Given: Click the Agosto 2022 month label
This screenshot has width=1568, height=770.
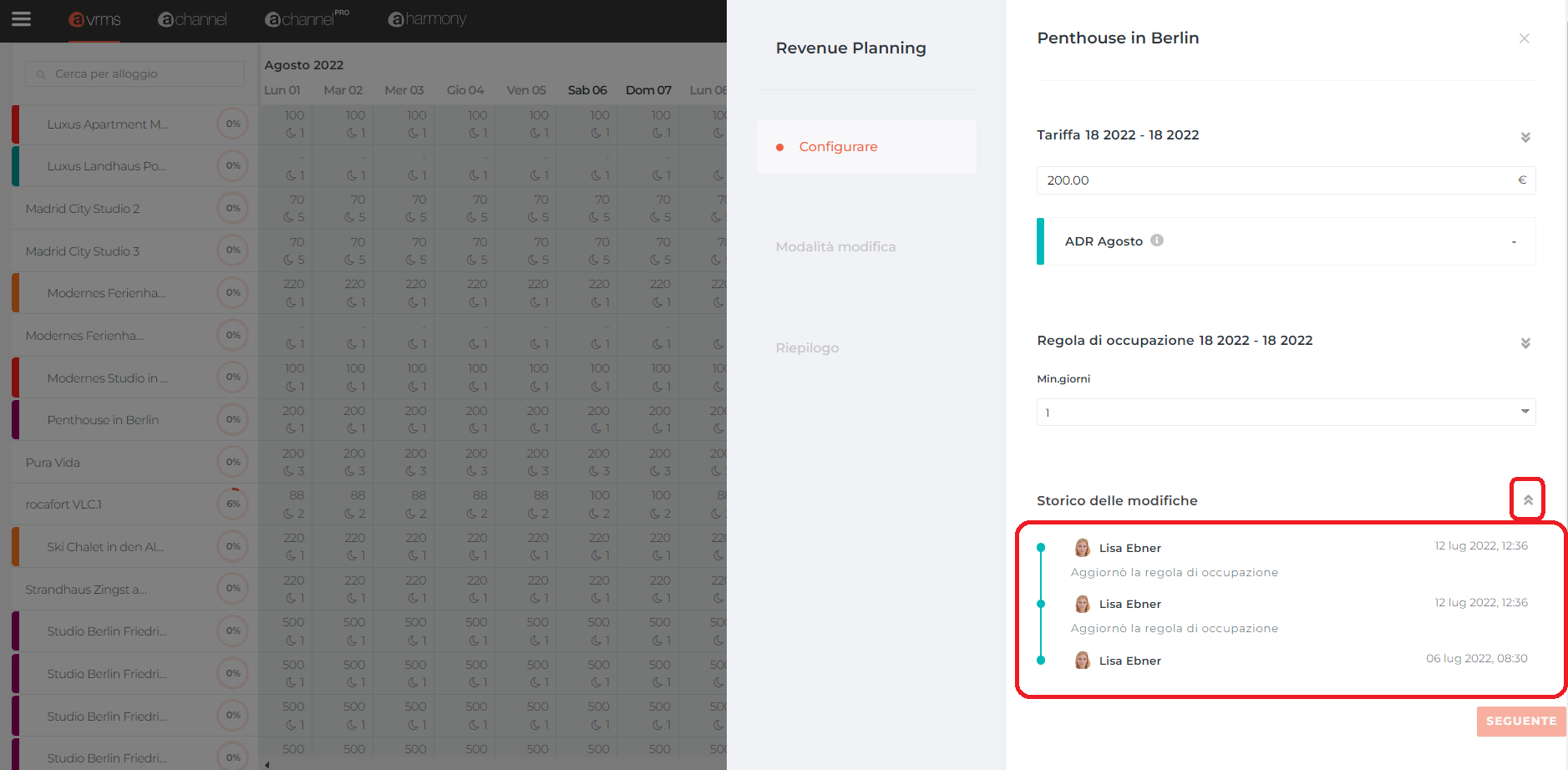Looking at the screenshot, I should 304,65.
